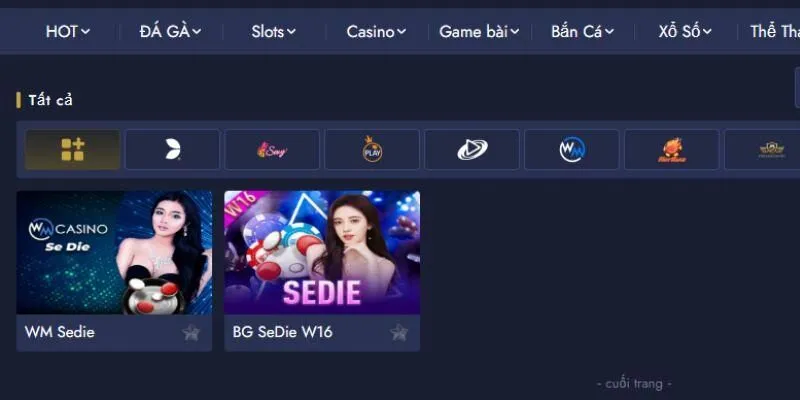The image size is (800, 400).
Task: Open the Xổ Số category
Action: [x=685, y=32]
